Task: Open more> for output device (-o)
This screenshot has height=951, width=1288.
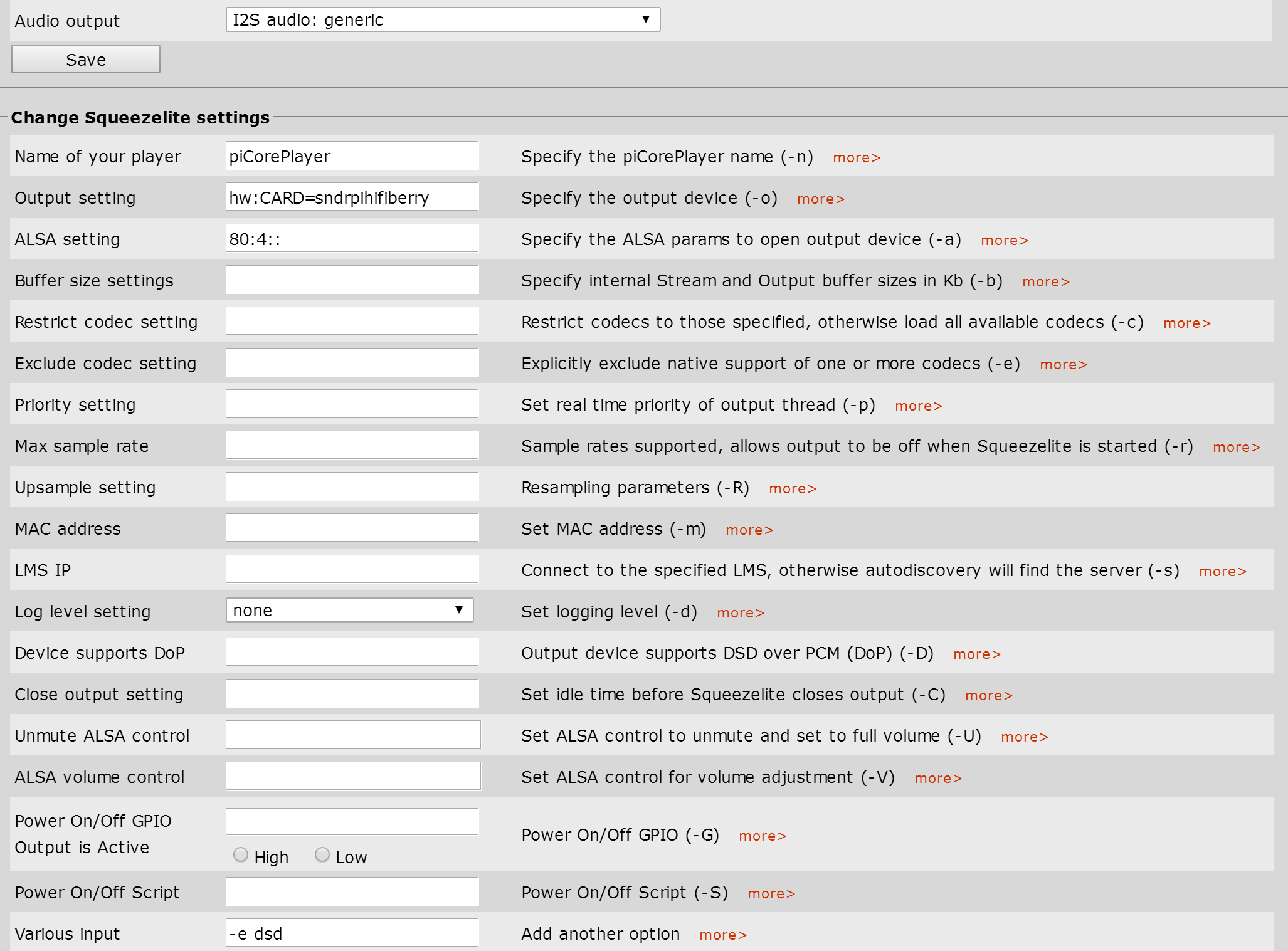Action: point(821,199)
